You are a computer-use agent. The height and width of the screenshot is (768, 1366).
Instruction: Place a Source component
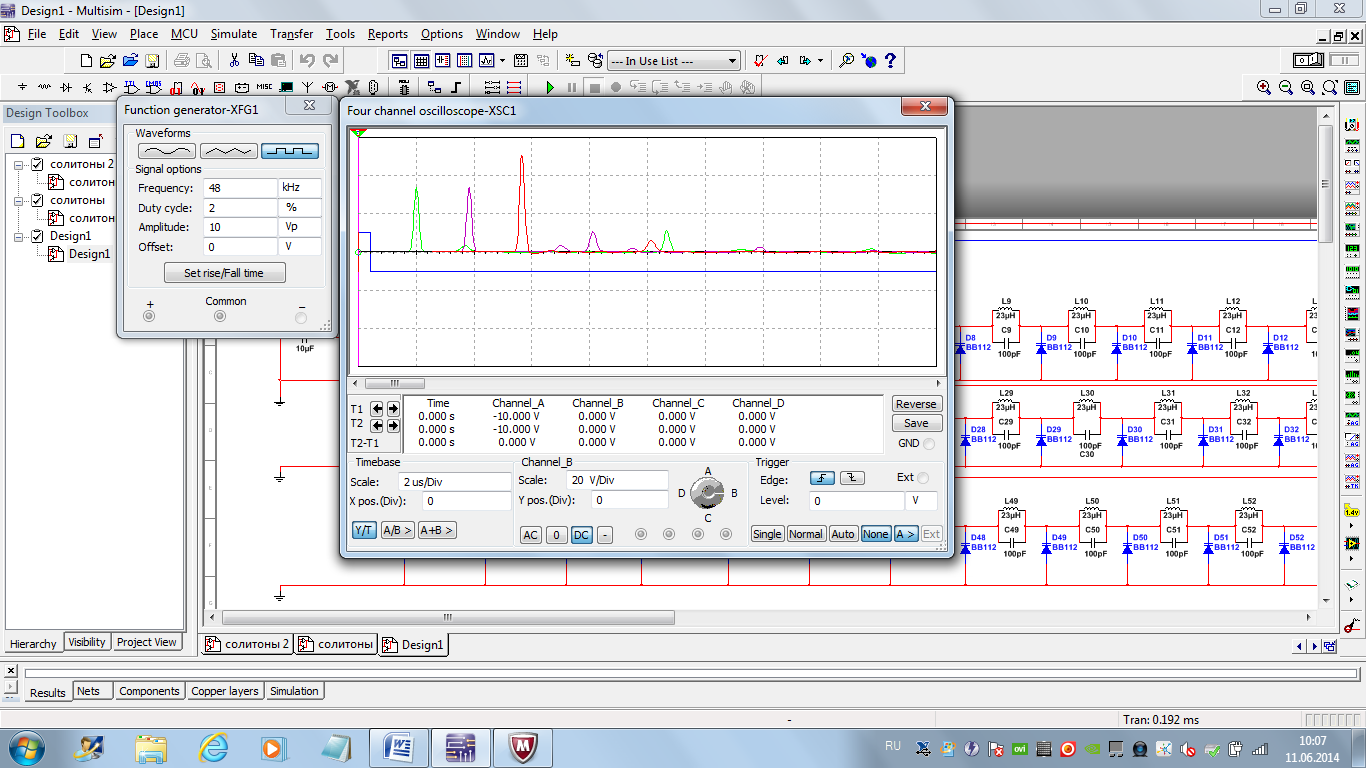[x=22, y=87]
